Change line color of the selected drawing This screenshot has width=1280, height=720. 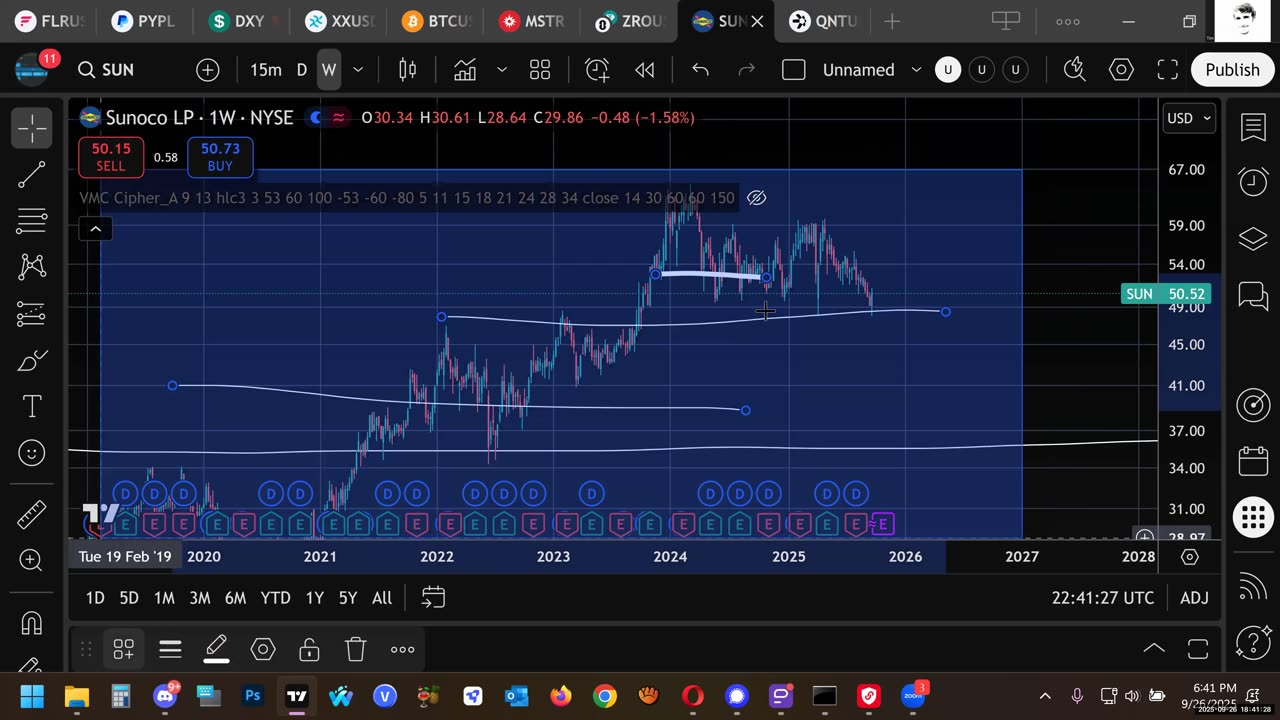click(217, 650)
